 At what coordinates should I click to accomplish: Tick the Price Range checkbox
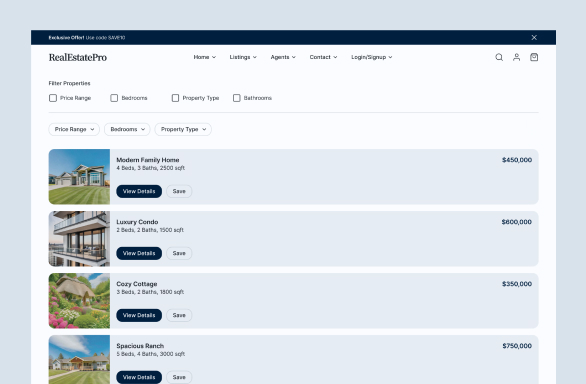pos(53,98)
